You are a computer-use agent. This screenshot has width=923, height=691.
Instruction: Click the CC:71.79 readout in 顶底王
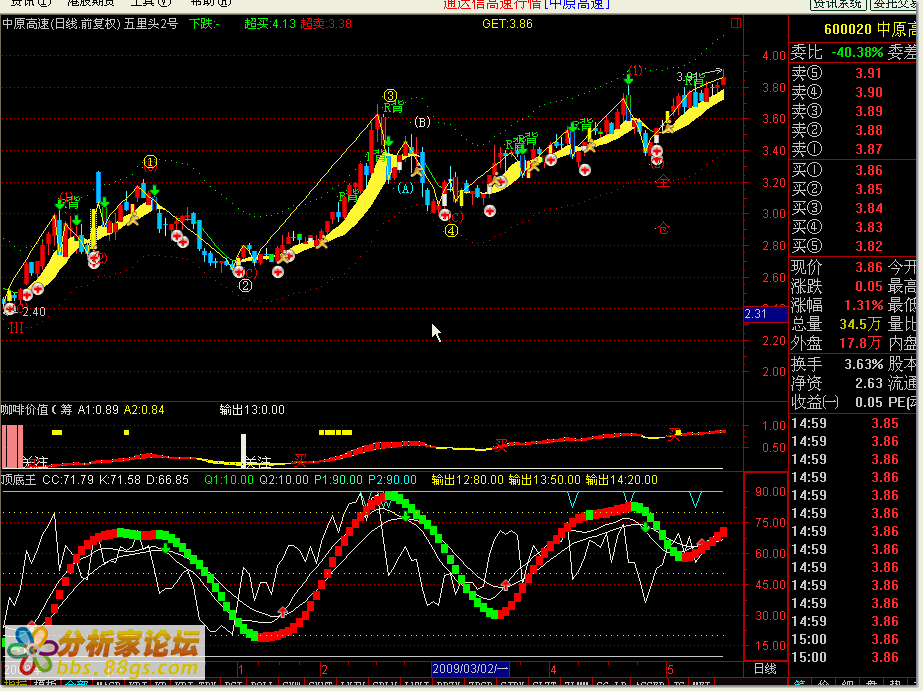pos(68,480)
